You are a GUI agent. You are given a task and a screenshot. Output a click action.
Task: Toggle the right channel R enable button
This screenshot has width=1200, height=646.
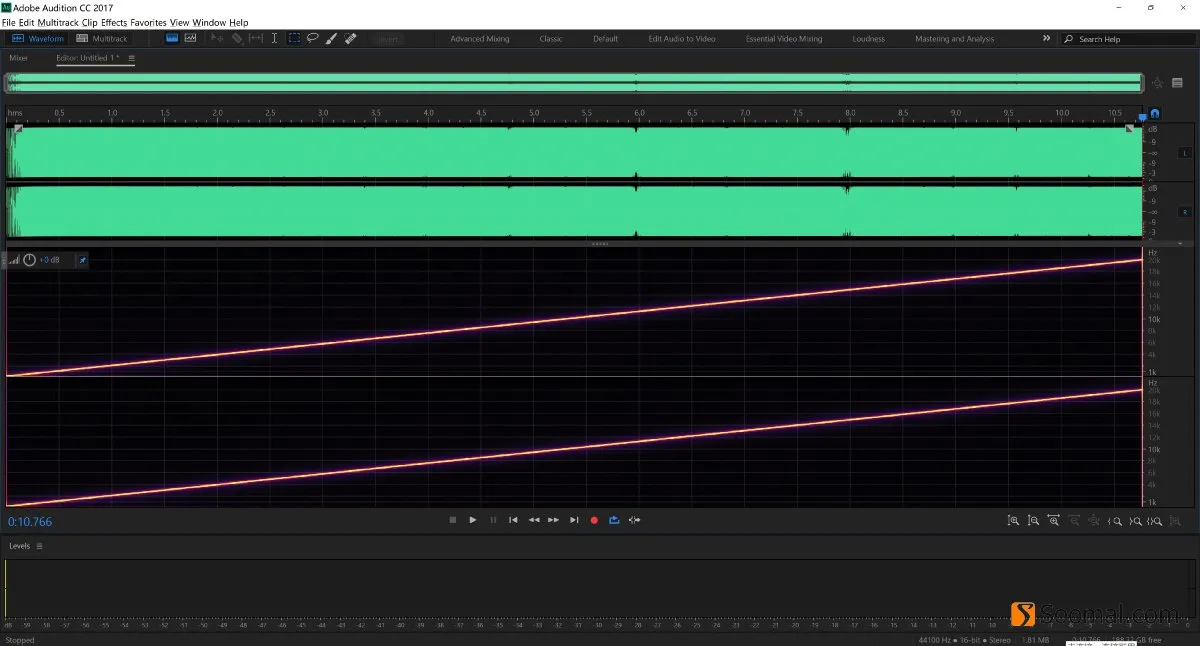[1185, 212]
